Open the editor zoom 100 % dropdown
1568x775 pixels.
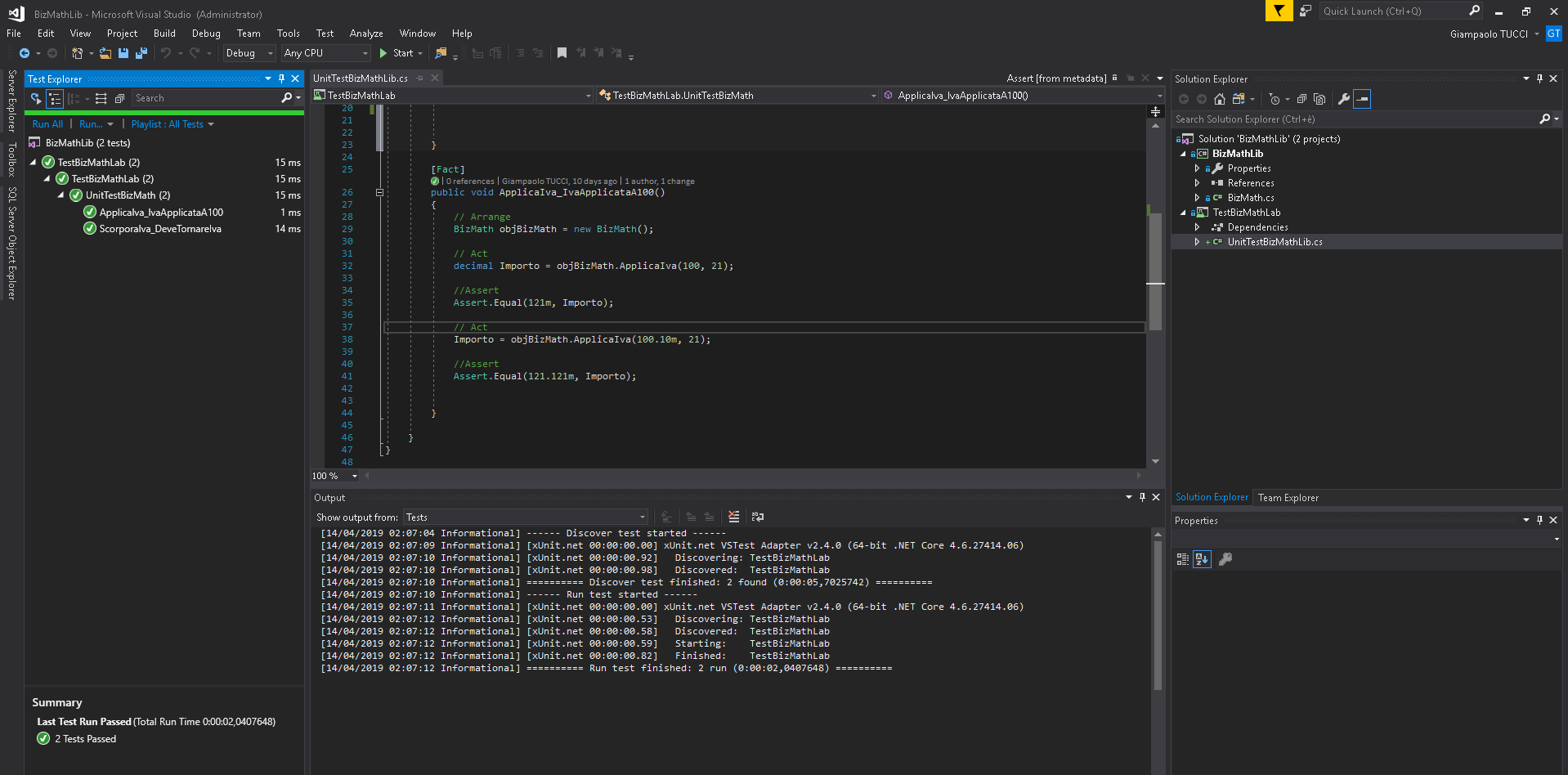coord(334,476)
